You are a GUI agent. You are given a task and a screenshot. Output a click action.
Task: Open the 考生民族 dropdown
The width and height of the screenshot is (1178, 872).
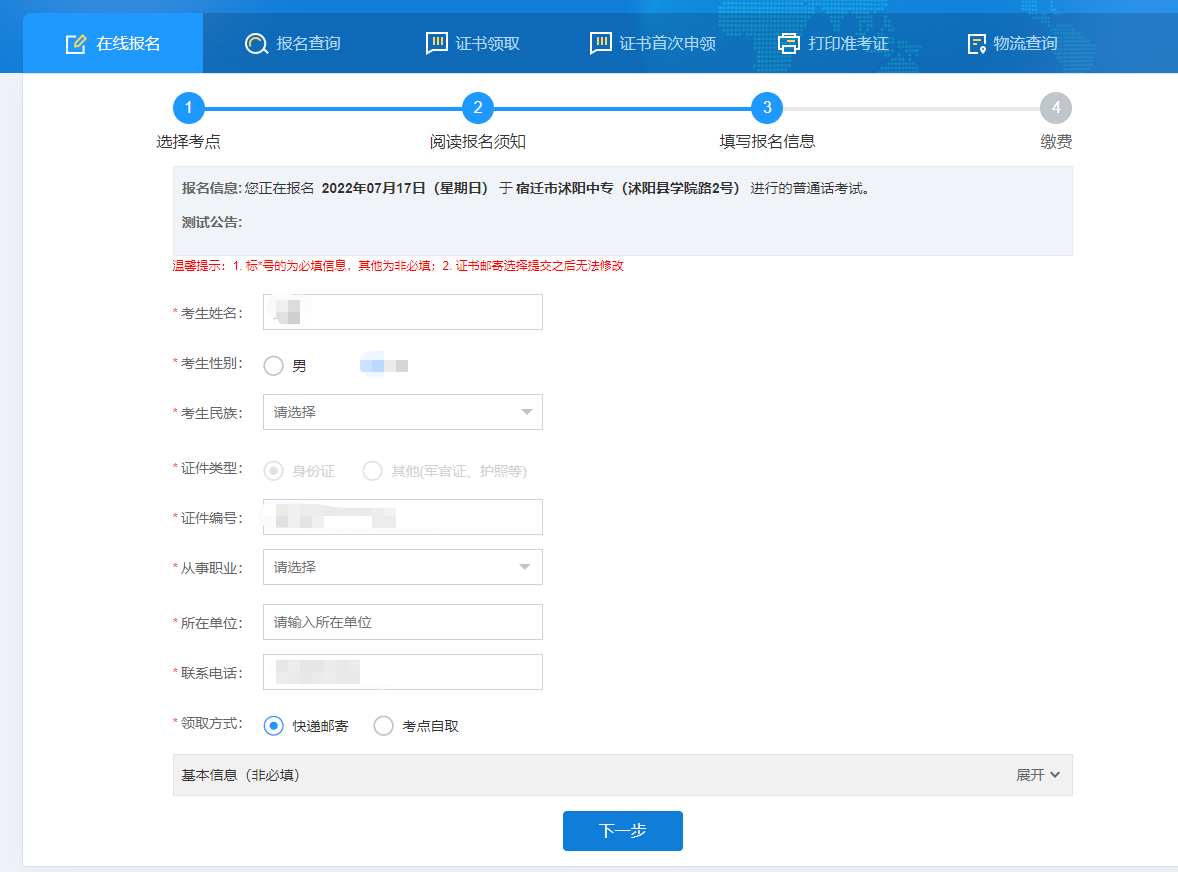pos(402,412)
